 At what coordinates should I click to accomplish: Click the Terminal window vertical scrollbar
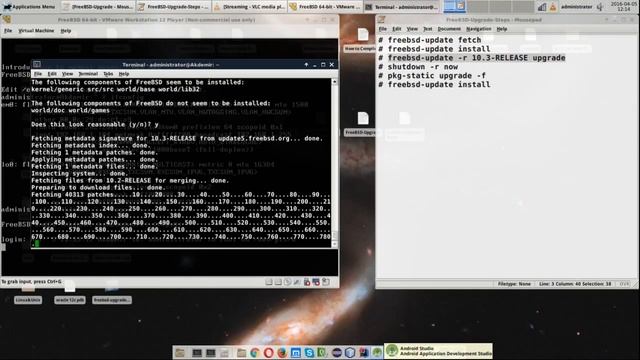tap(335, 163)
